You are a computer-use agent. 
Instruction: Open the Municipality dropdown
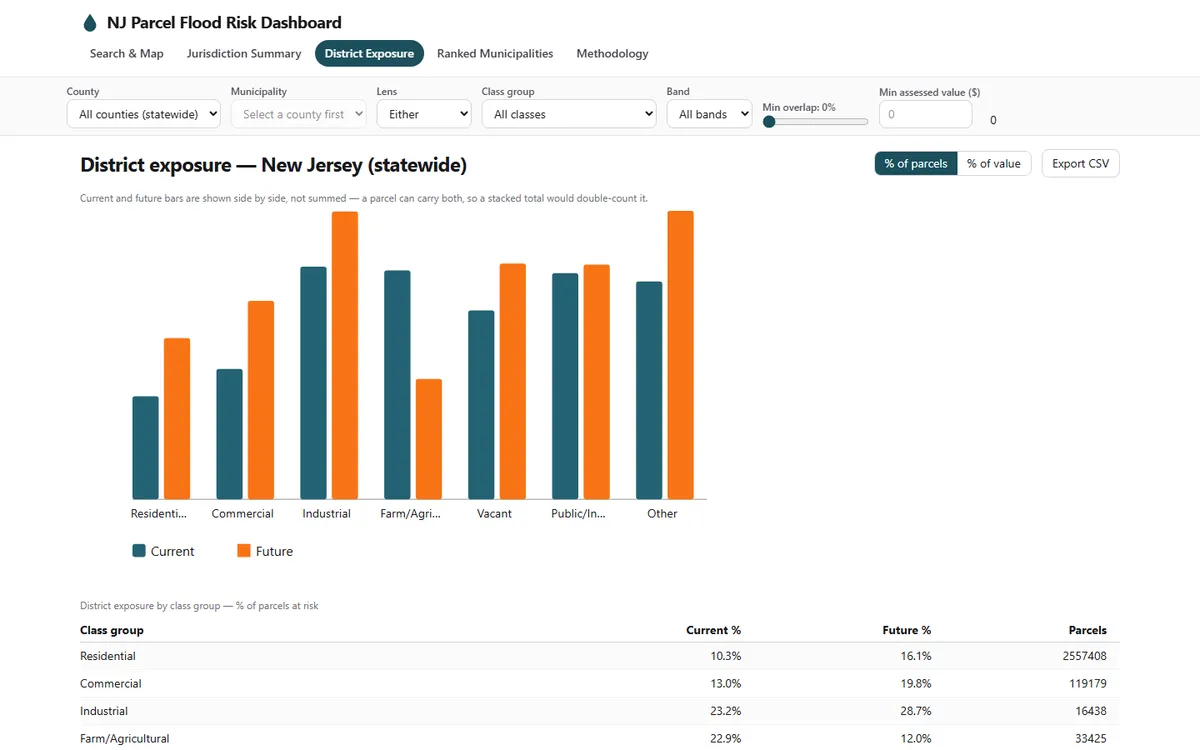(x=298, y=114)
